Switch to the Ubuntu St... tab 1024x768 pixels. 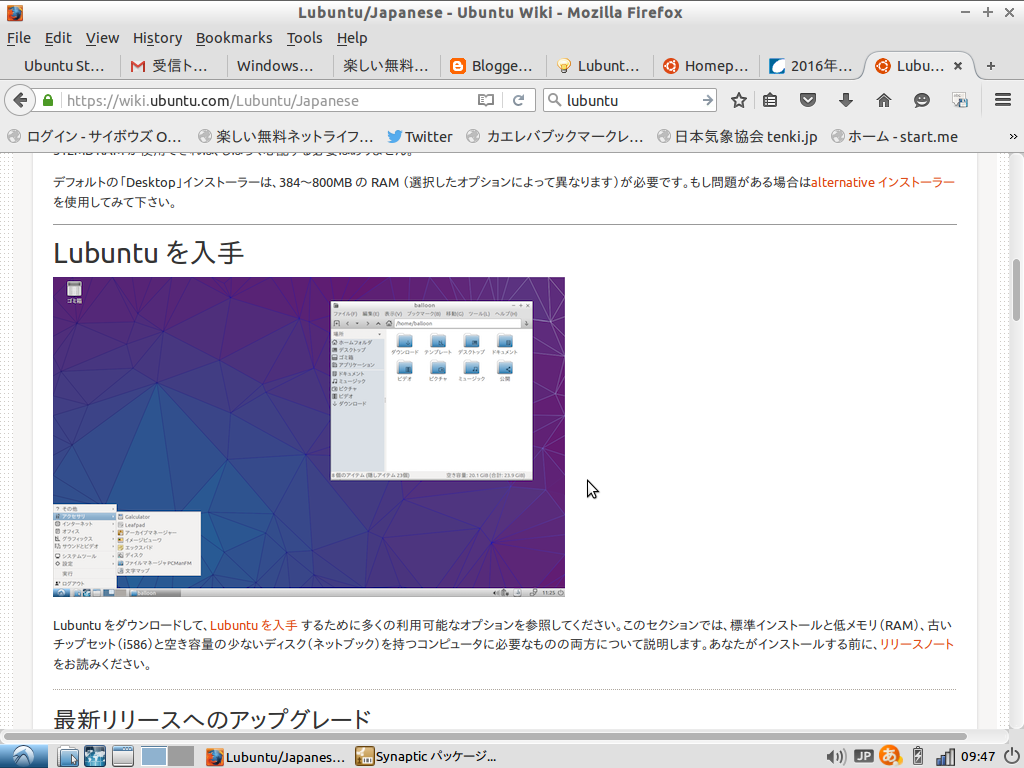point(63,66)
